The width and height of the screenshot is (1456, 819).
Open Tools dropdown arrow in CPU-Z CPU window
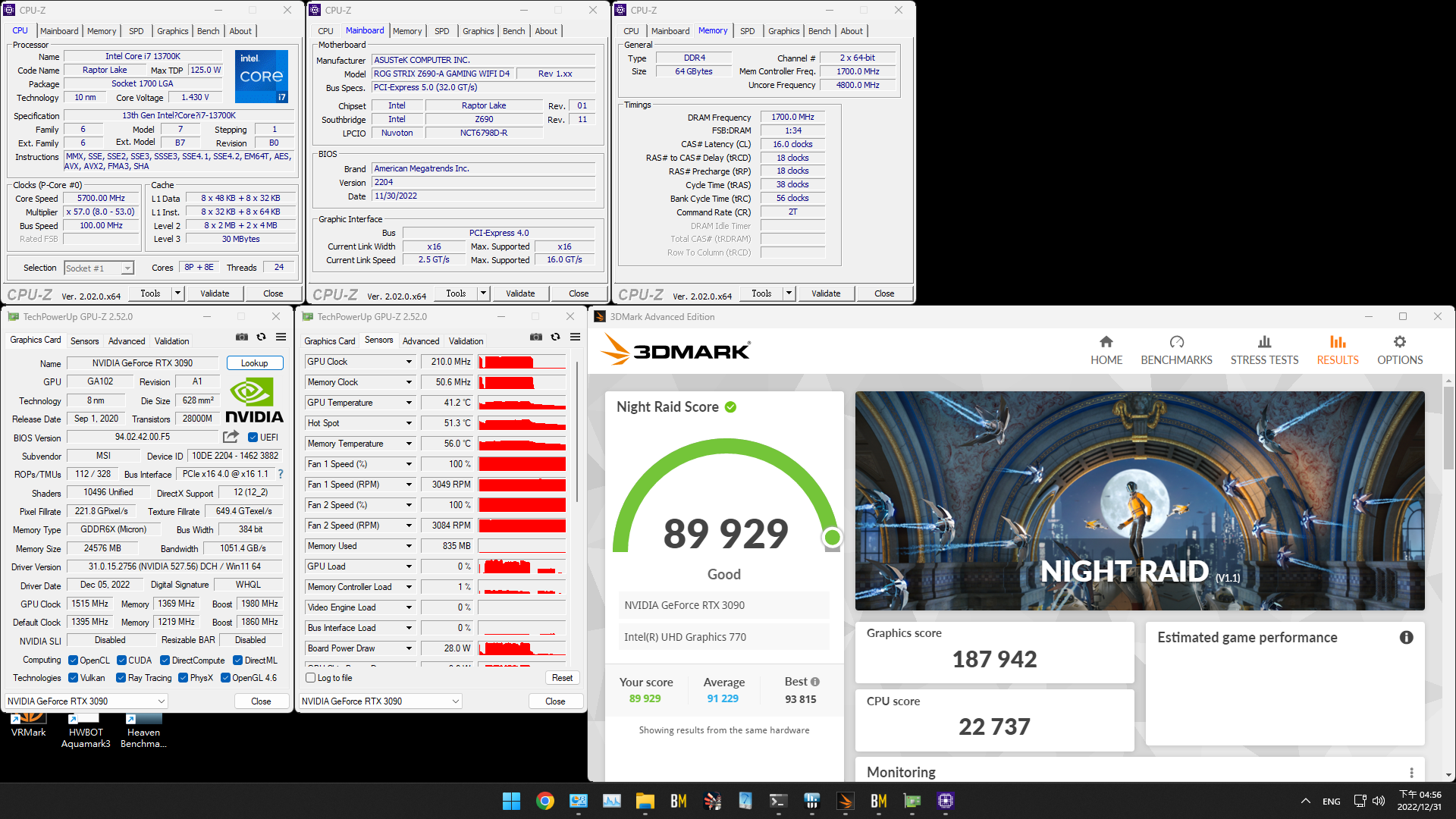[177, 293]
